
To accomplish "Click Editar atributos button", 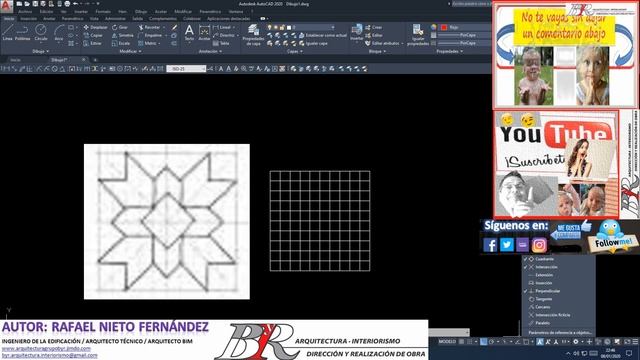I will coord(385,43).
